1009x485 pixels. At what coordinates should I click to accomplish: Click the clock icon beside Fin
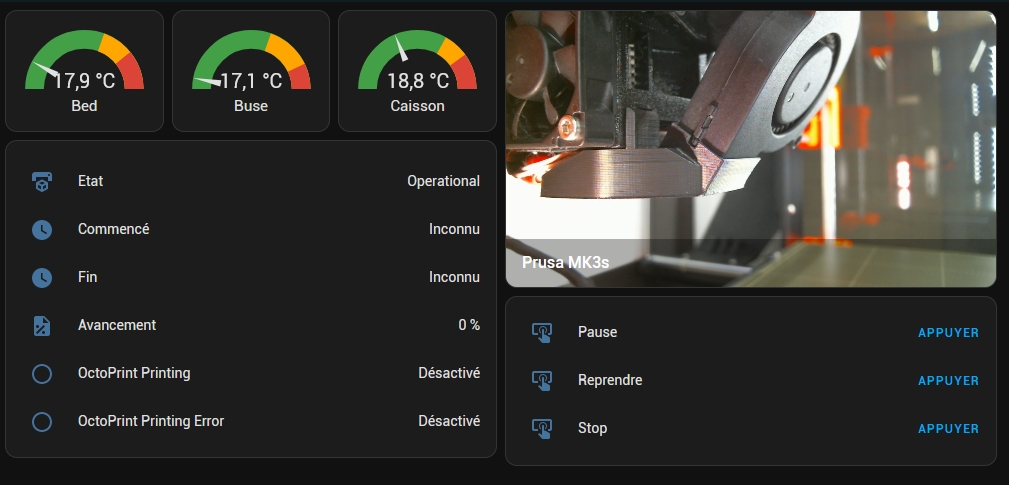point(42,277)
